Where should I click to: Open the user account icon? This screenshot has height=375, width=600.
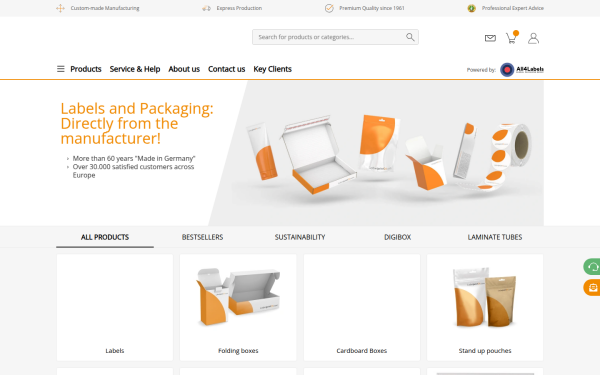pos(533,38)
